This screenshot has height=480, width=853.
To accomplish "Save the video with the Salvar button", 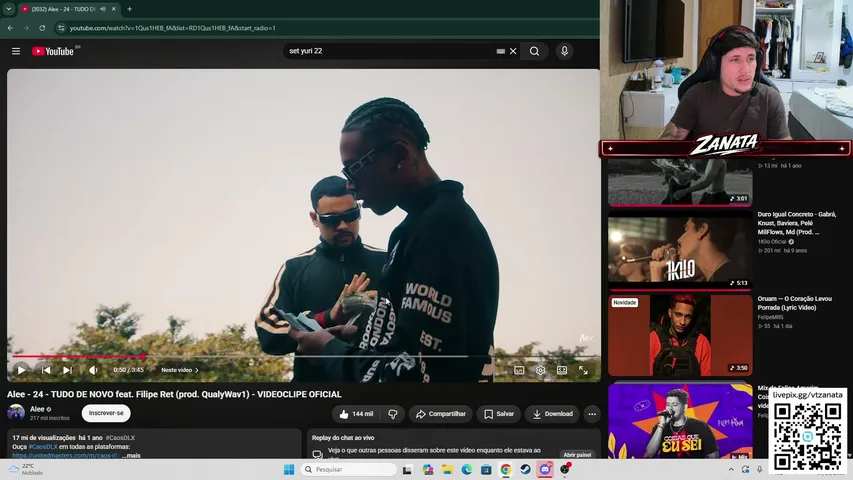I will (x=499, y=414).
